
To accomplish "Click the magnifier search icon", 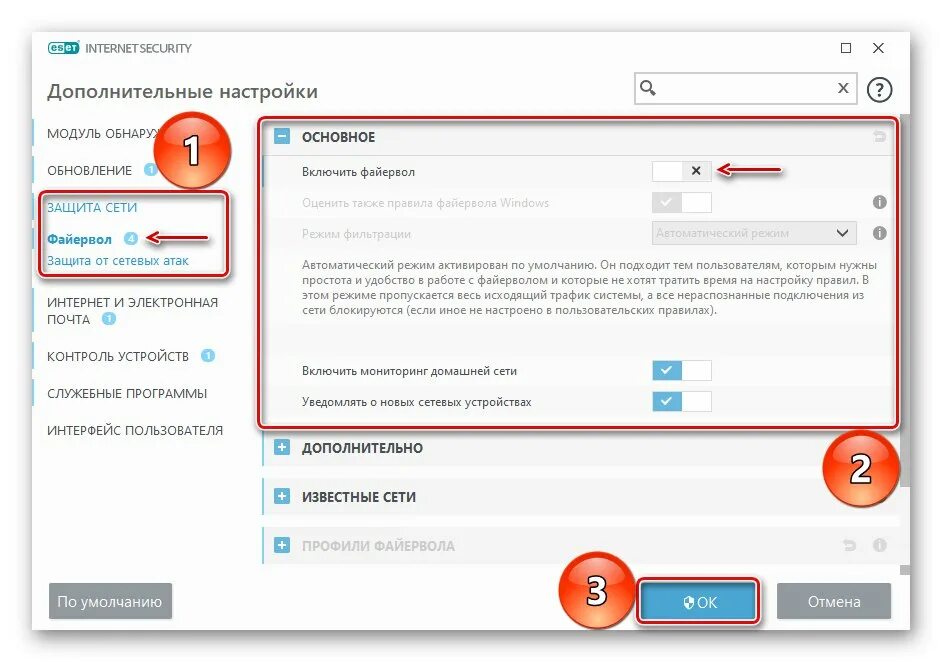I will tap(648, 88).
